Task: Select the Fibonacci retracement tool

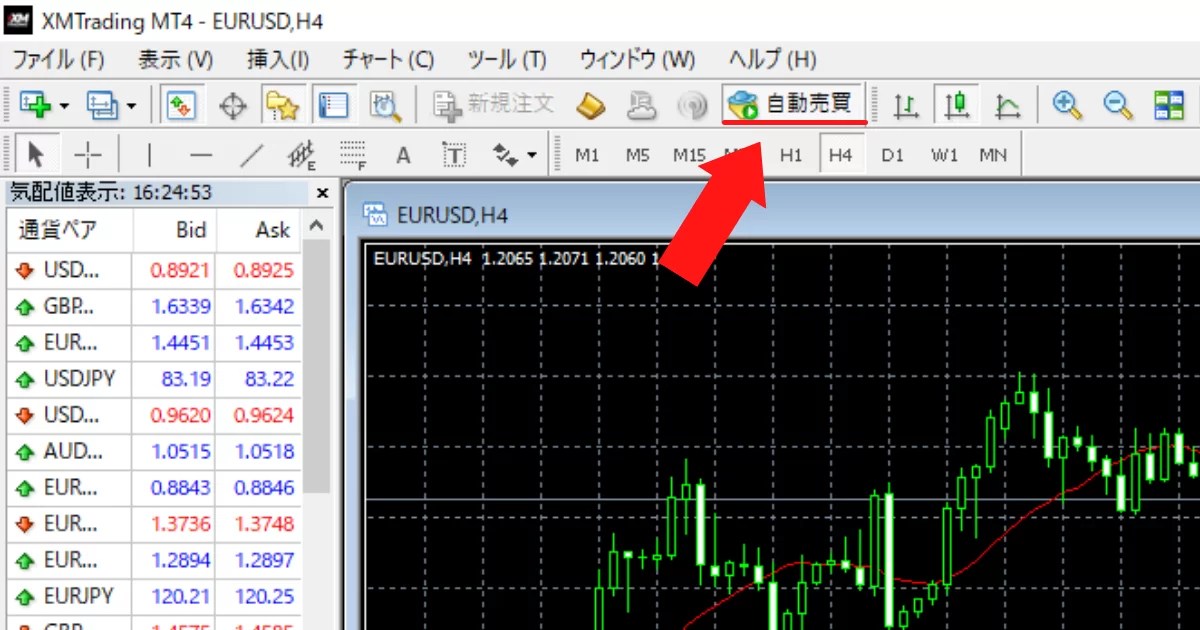Action: coord(353,155)
